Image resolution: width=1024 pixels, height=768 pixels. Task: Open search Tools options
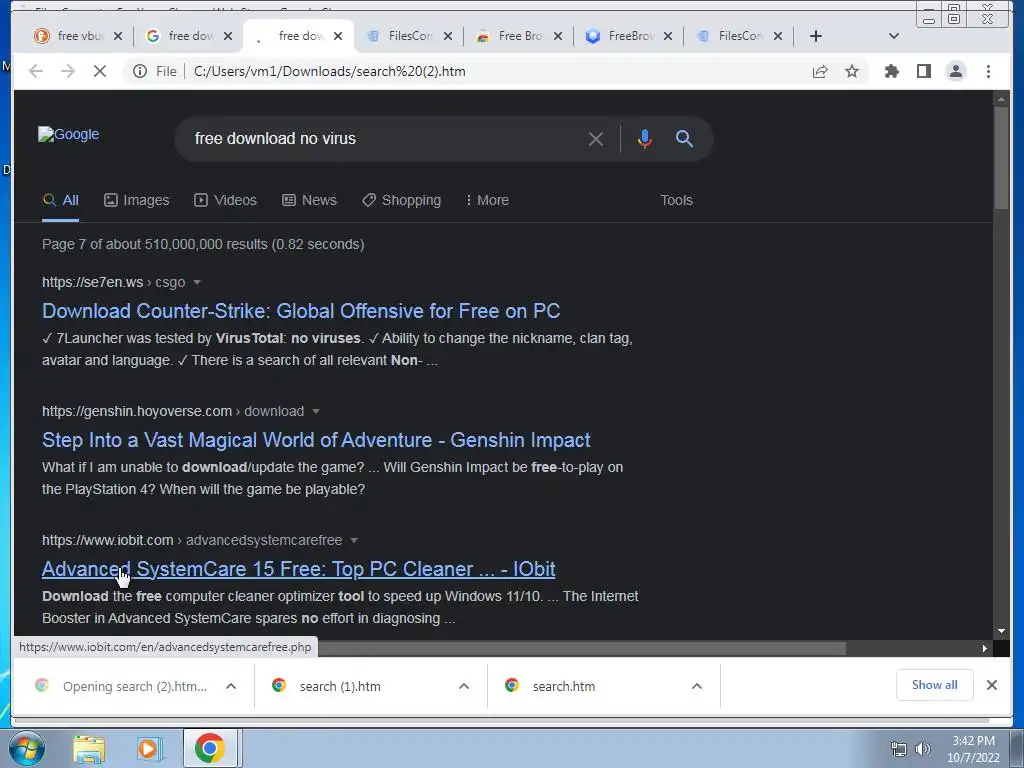coord(676,200)
